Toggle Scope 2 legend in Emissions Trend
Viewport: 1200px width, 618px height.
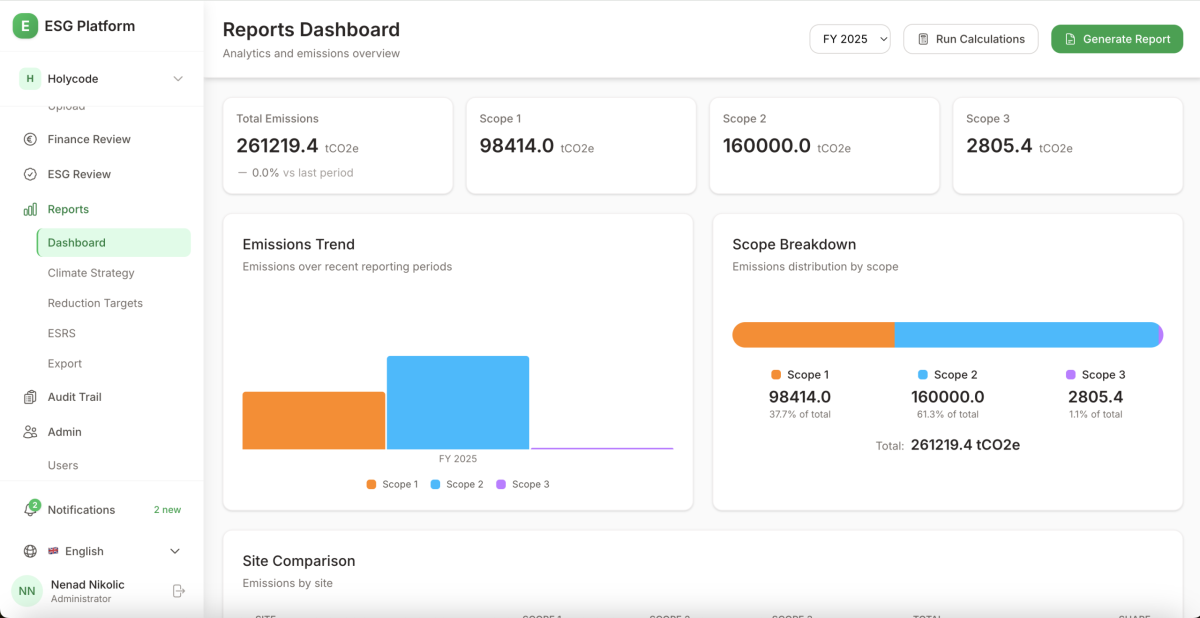point(457,484)
